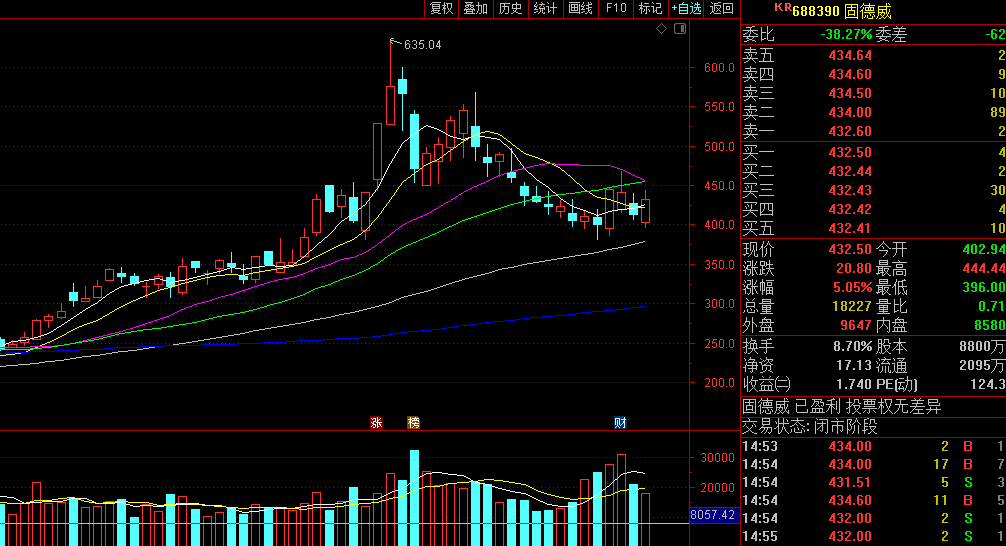1006x546 pixels.
Task: Click the orange 榜 event marker
Action: point(413,423)
